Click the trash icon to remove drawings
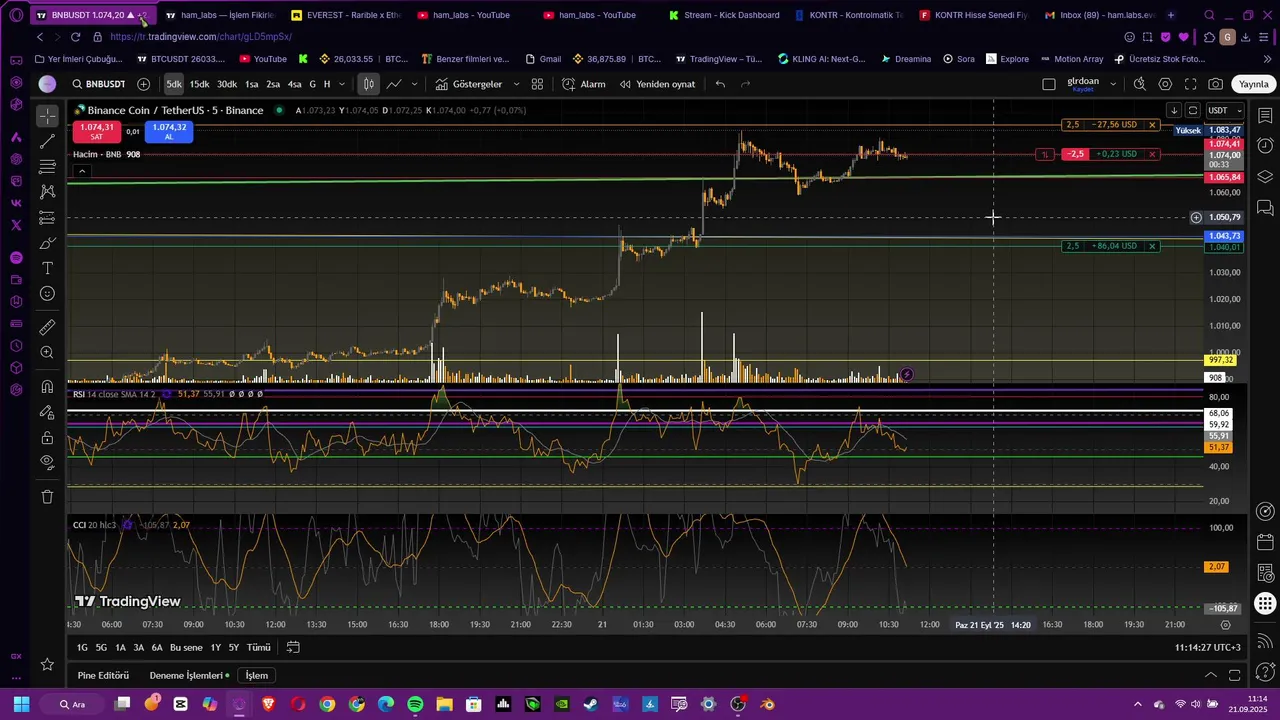The image size is (1280, 720). click(x=47, y=496)
